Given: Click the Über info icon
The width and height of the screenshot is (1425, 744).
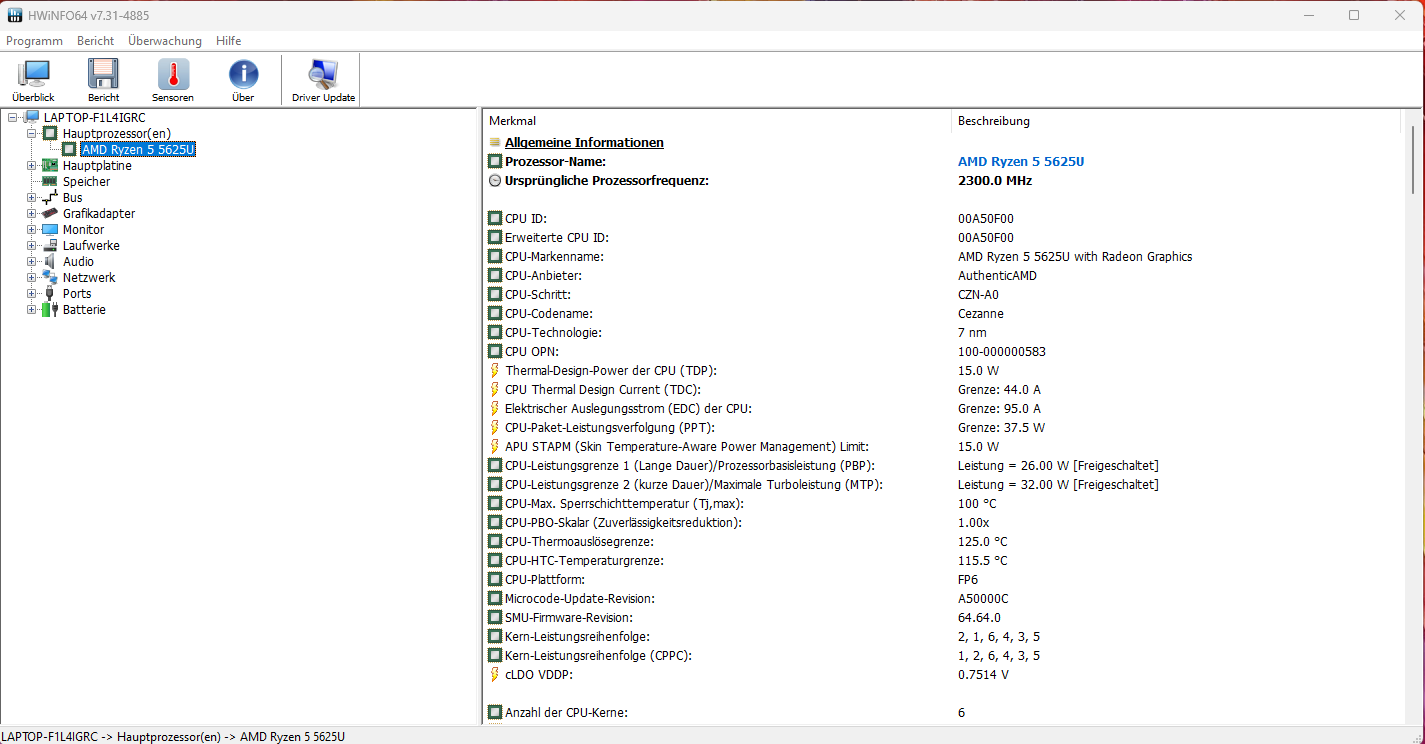Looking at the screenshot, I should tap(243, 75).
